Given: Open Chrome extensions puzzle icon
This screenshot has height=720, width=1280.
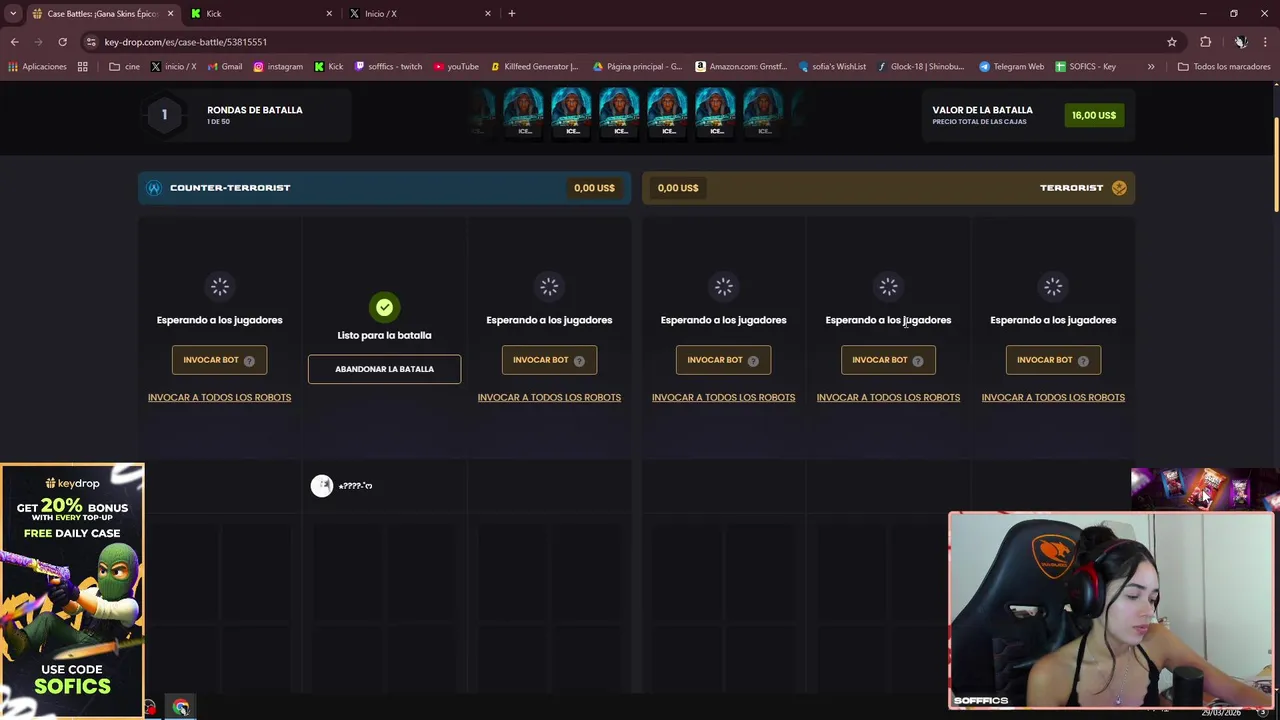Looking at the screenshot, I should (x=1205, y=42).
